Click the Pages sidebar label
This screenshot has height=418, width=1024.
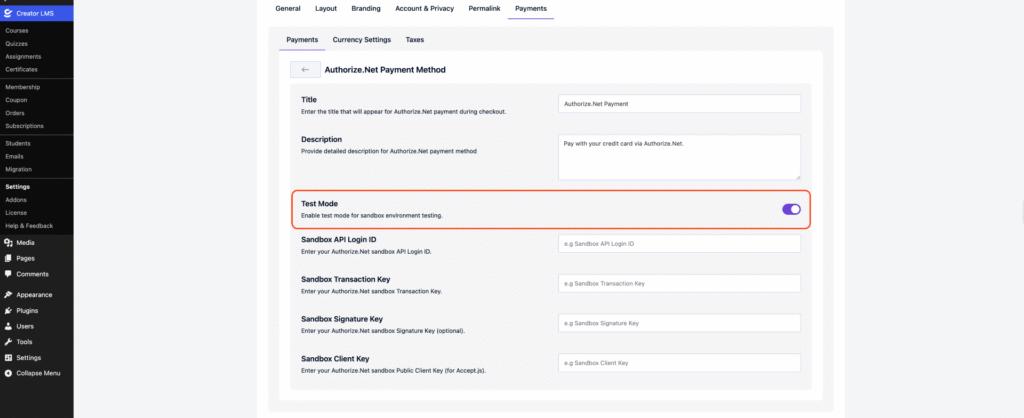(x=25, y=258)
